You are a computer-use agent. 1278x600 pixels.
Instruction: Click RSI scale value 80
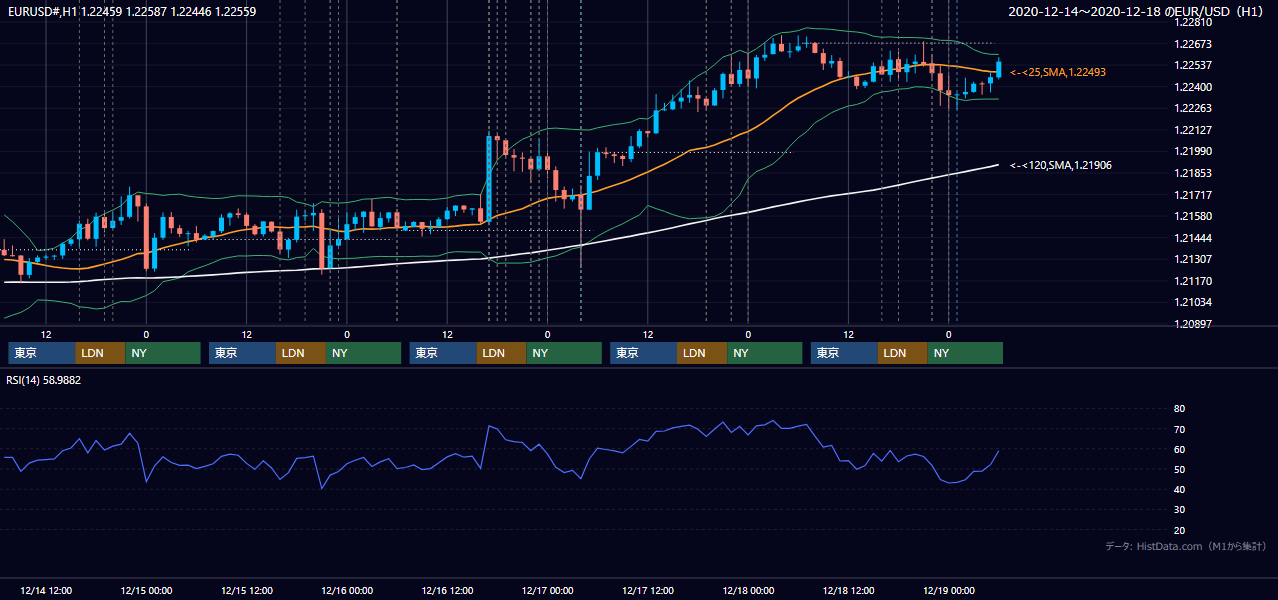click(1179, 409)
